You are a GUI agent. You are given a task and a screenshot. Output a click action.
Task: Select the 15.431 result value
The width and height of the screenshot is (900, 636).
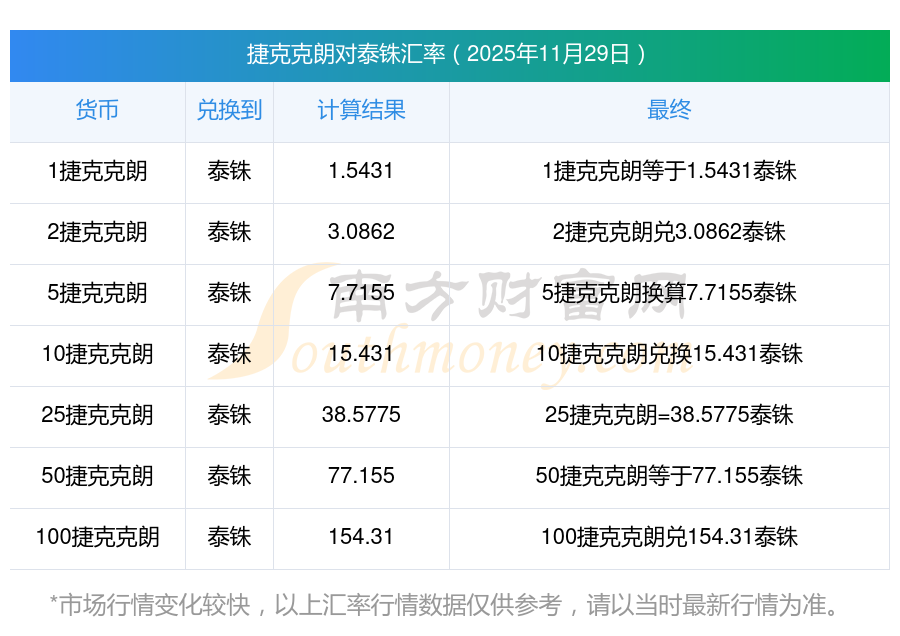(361, 354)
